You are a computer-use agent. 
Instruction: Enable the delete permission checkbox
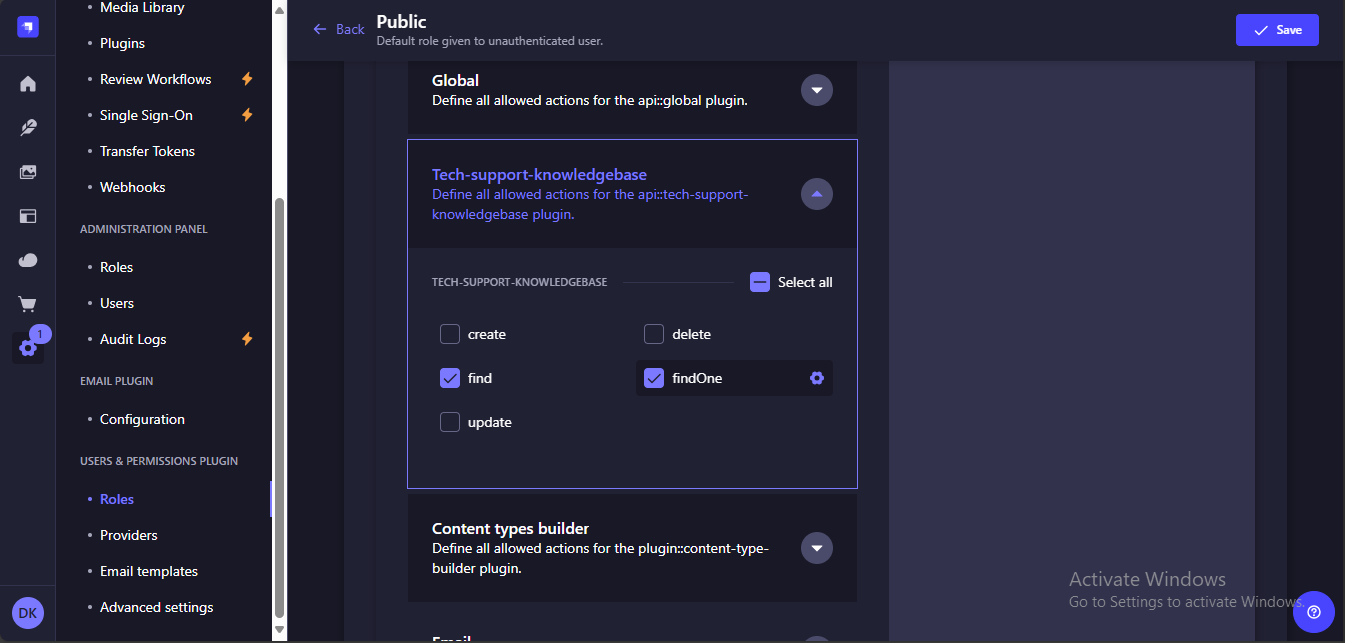654,334
